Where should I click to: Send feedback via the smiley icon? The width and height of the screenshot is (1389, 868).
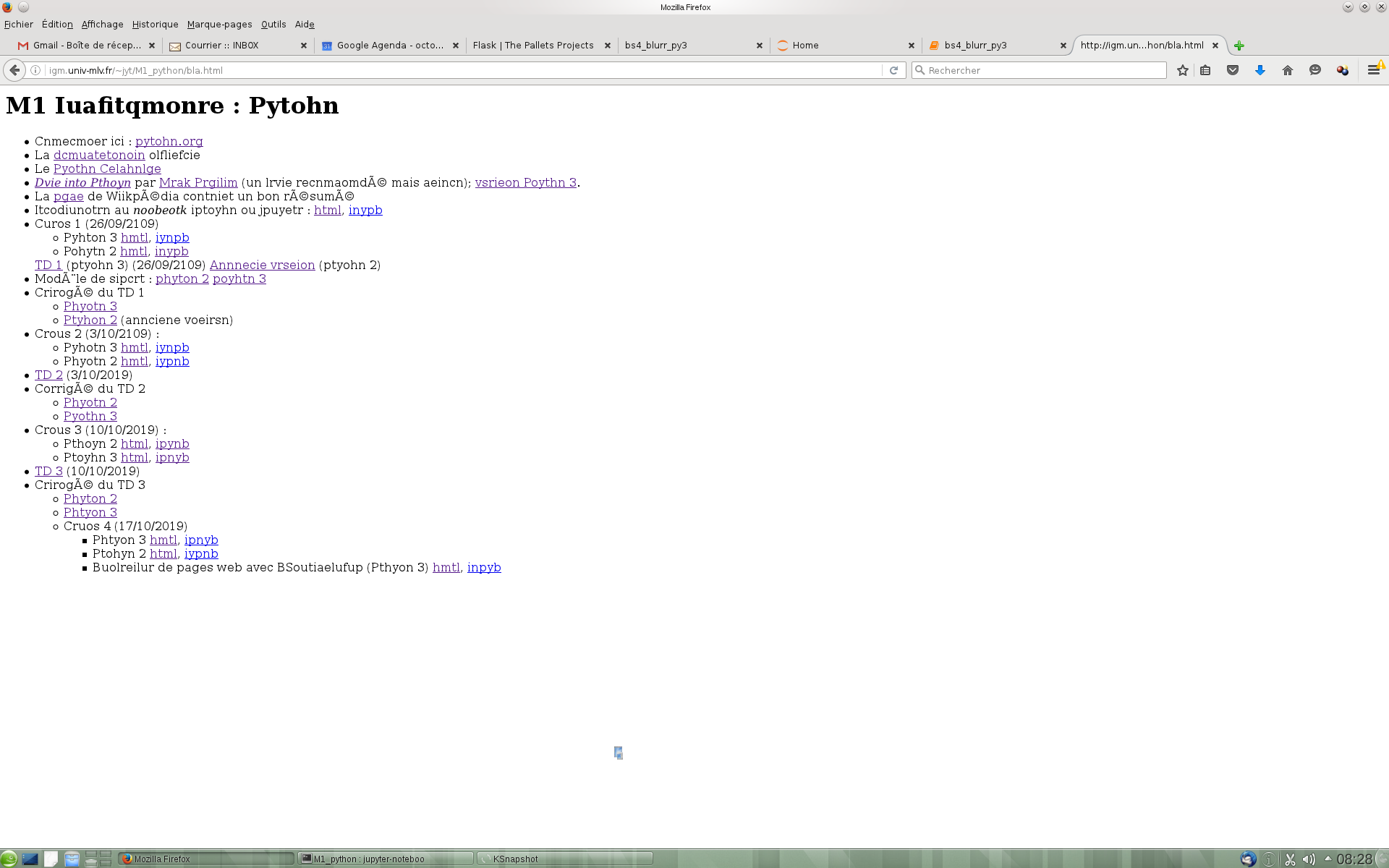point(1315,70)
